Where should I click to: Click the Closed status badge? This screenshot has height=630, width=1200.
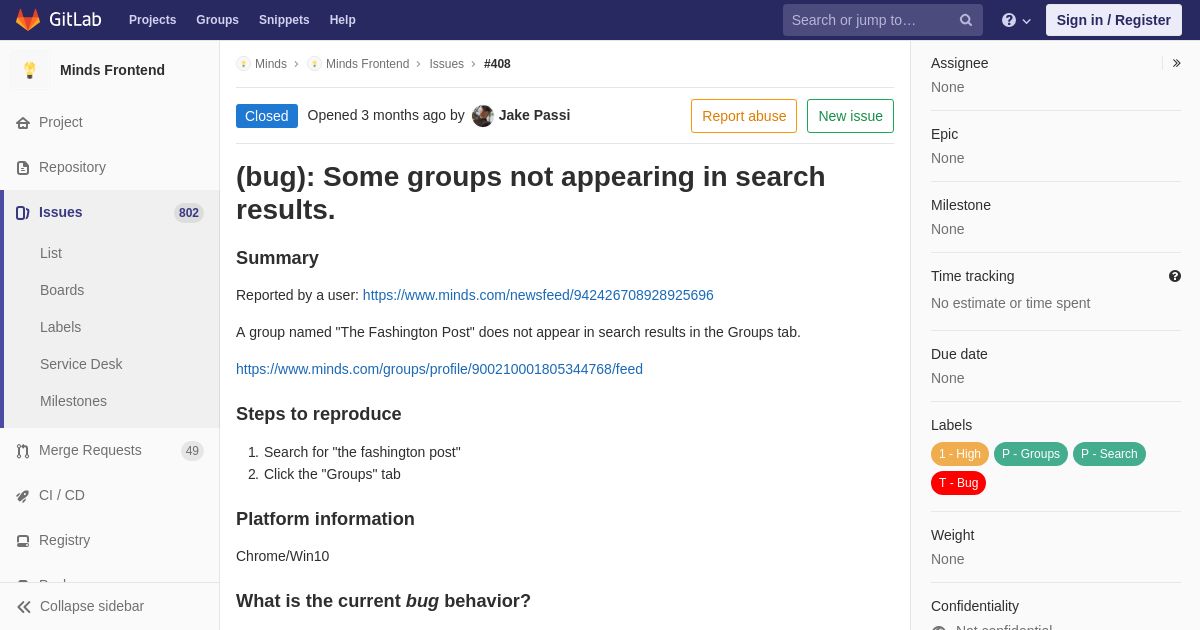pos(267,116)
